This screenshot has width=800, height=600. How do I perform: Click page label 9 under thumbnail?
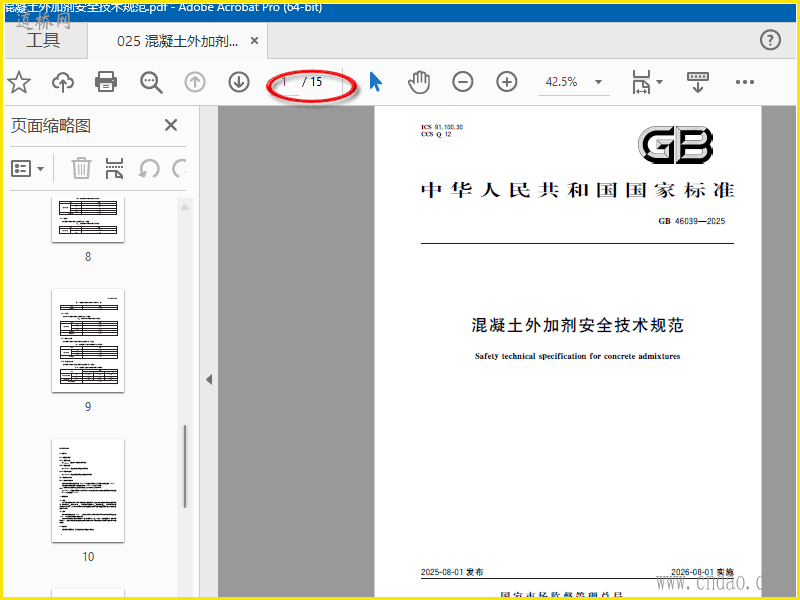pos(88,407)
